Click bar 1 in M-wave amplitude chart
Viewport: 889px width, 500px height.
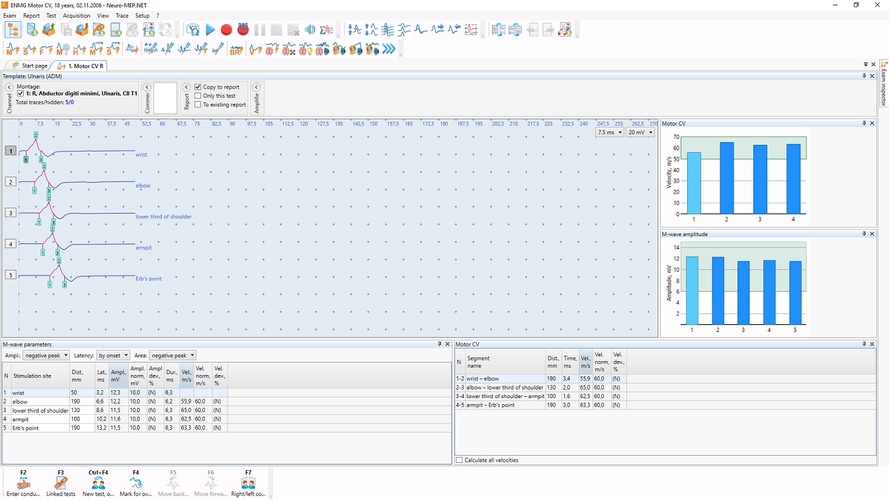692,290
